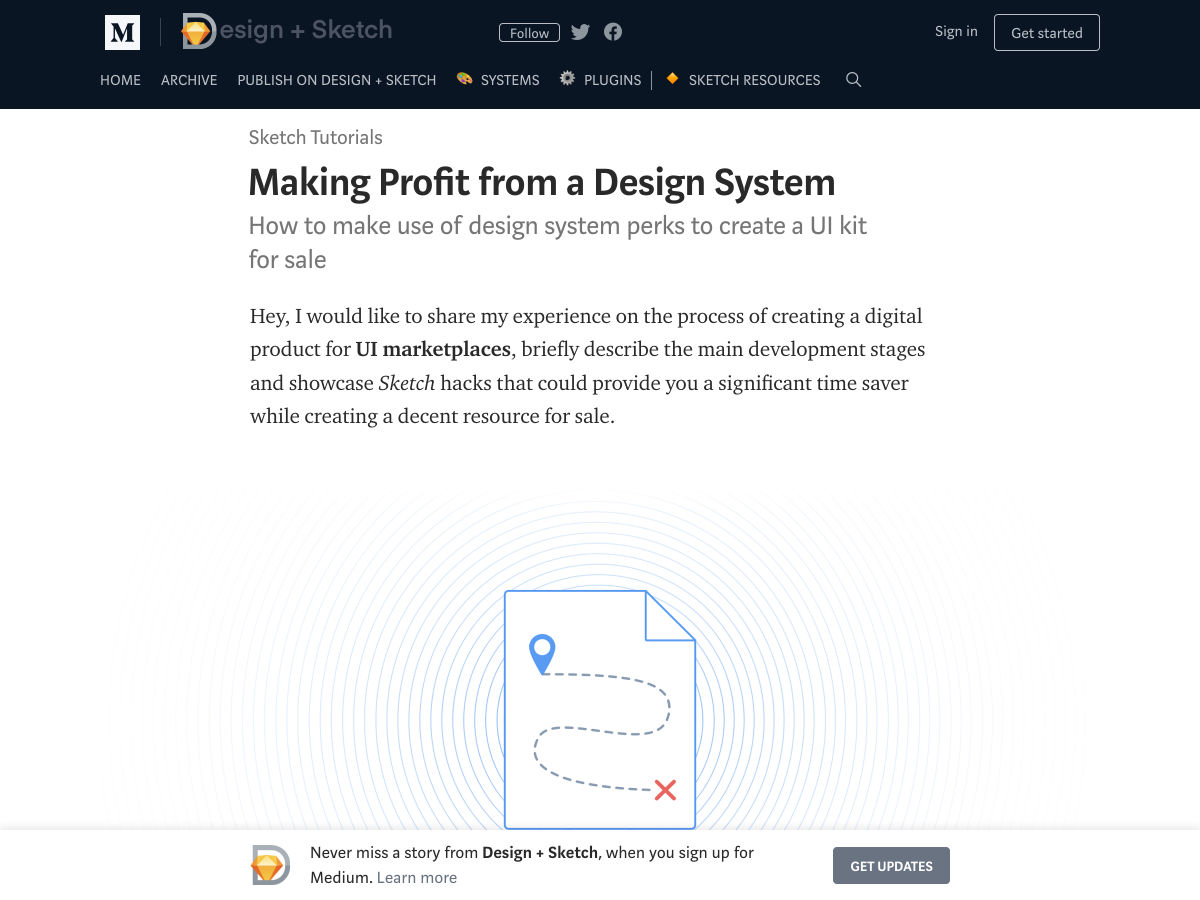Click the Design + Sketch logo in bottom banner
The image size is (1200, 900).
[269, 865]
